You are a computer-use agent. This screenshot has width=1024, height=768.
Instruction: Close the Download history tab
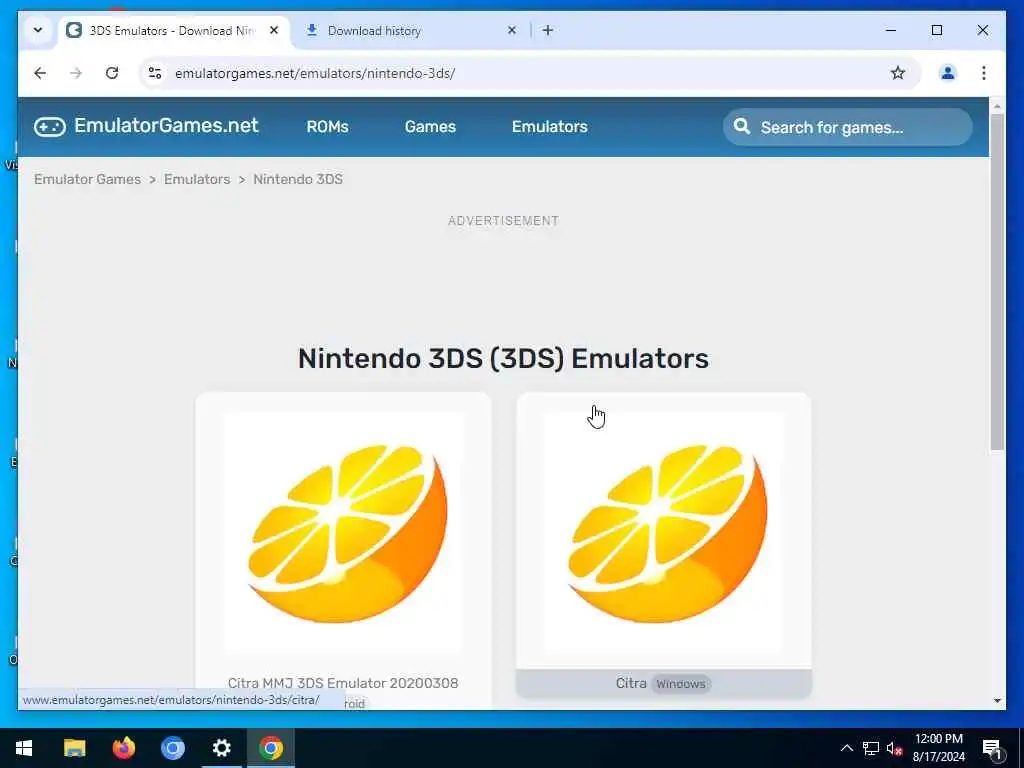[512, 30]
